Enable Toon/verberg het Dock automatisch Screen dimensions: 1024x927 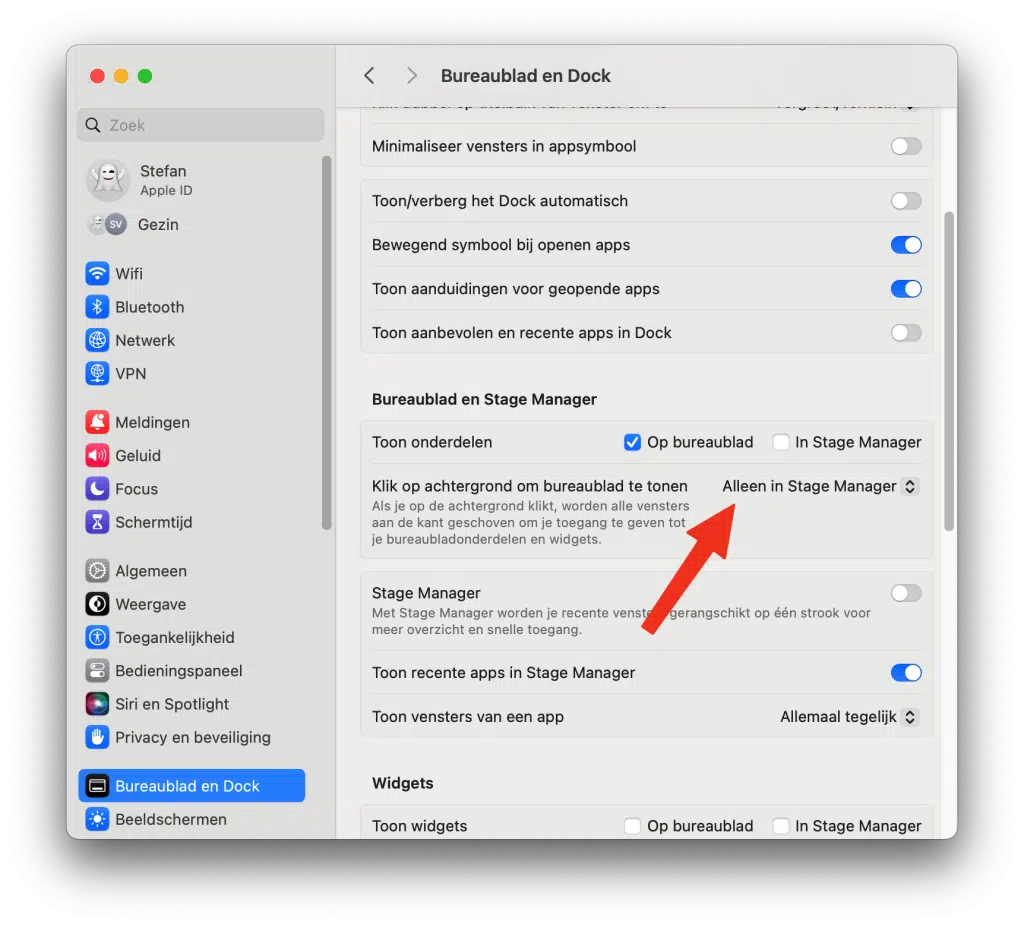(906, 201)
